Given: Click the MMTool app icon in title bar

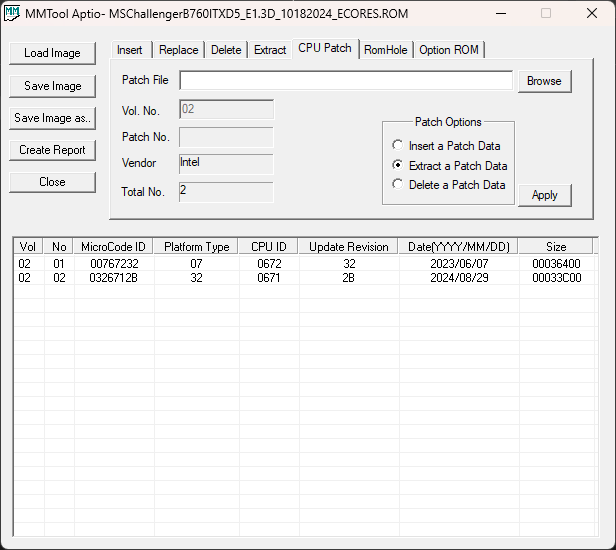Looking at the screenshot, I should point(12,13).
